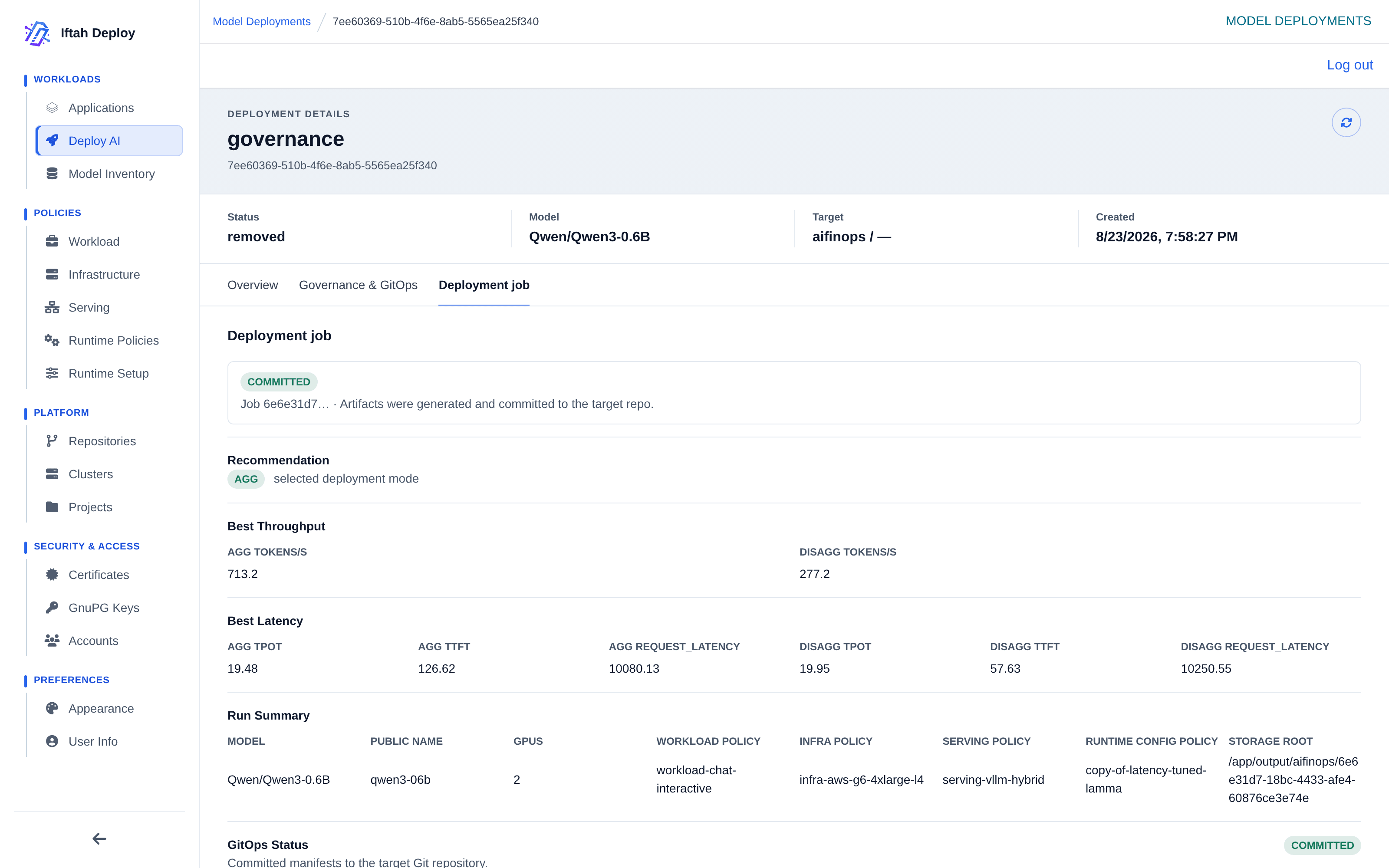Screen dimensions: 1389x868
Task: Open the Deploy AI sidebar link
Action: tap(109, 141)
